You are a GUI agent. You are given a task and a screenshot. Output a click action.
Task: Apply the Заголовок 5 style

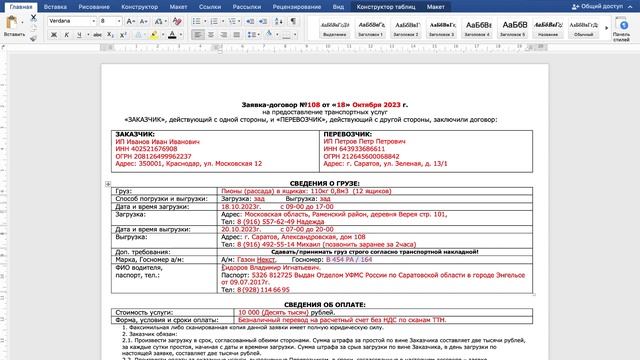click(513, 29)
